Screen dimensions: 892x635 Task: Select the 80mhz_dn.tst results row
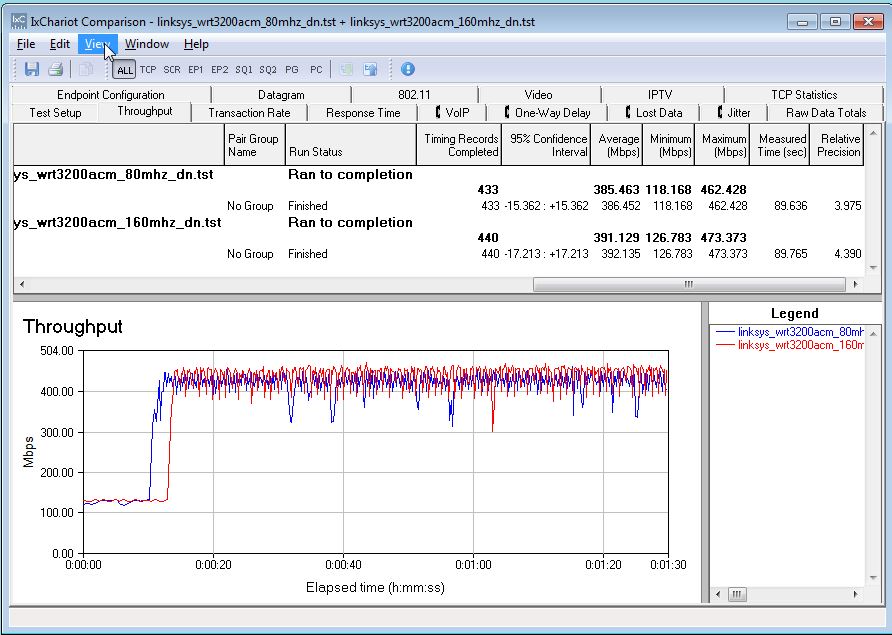438,174
